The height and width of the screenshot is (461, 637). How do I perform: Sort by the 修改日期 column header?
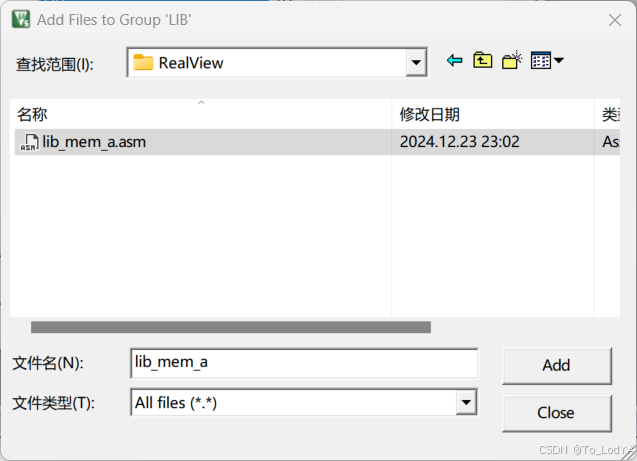pyautogui.click(x=493, y=114)
